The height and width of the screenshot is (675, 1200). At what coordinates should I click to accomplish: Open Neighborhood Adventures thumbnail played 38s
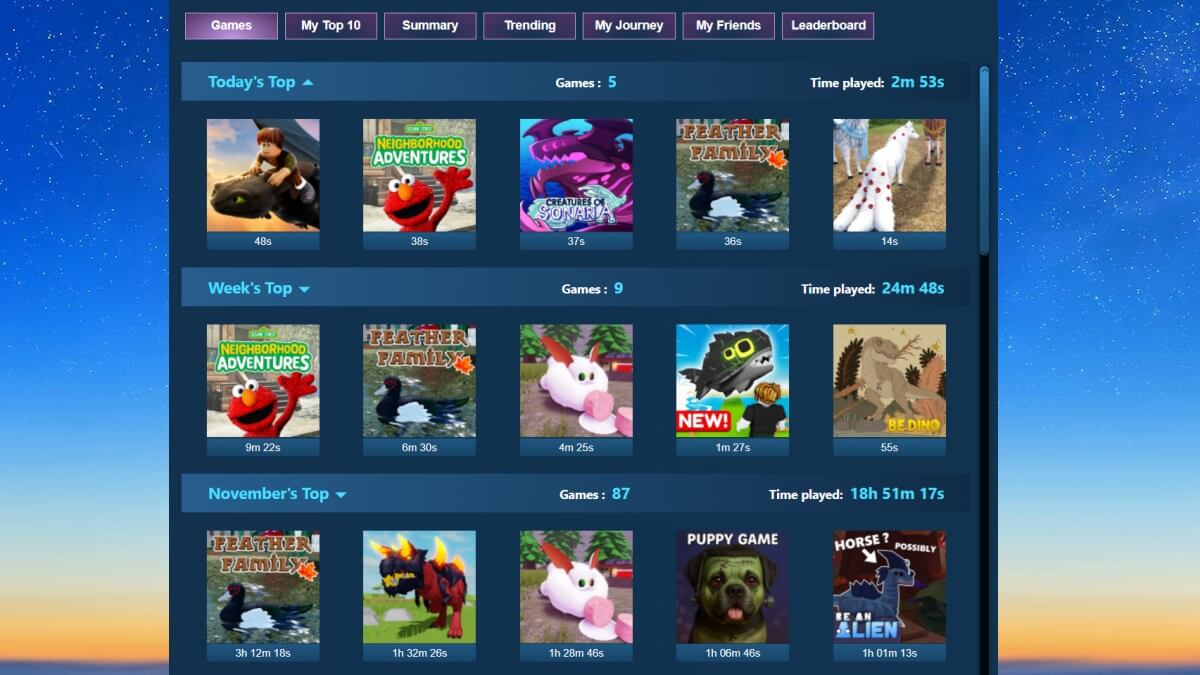419,176
